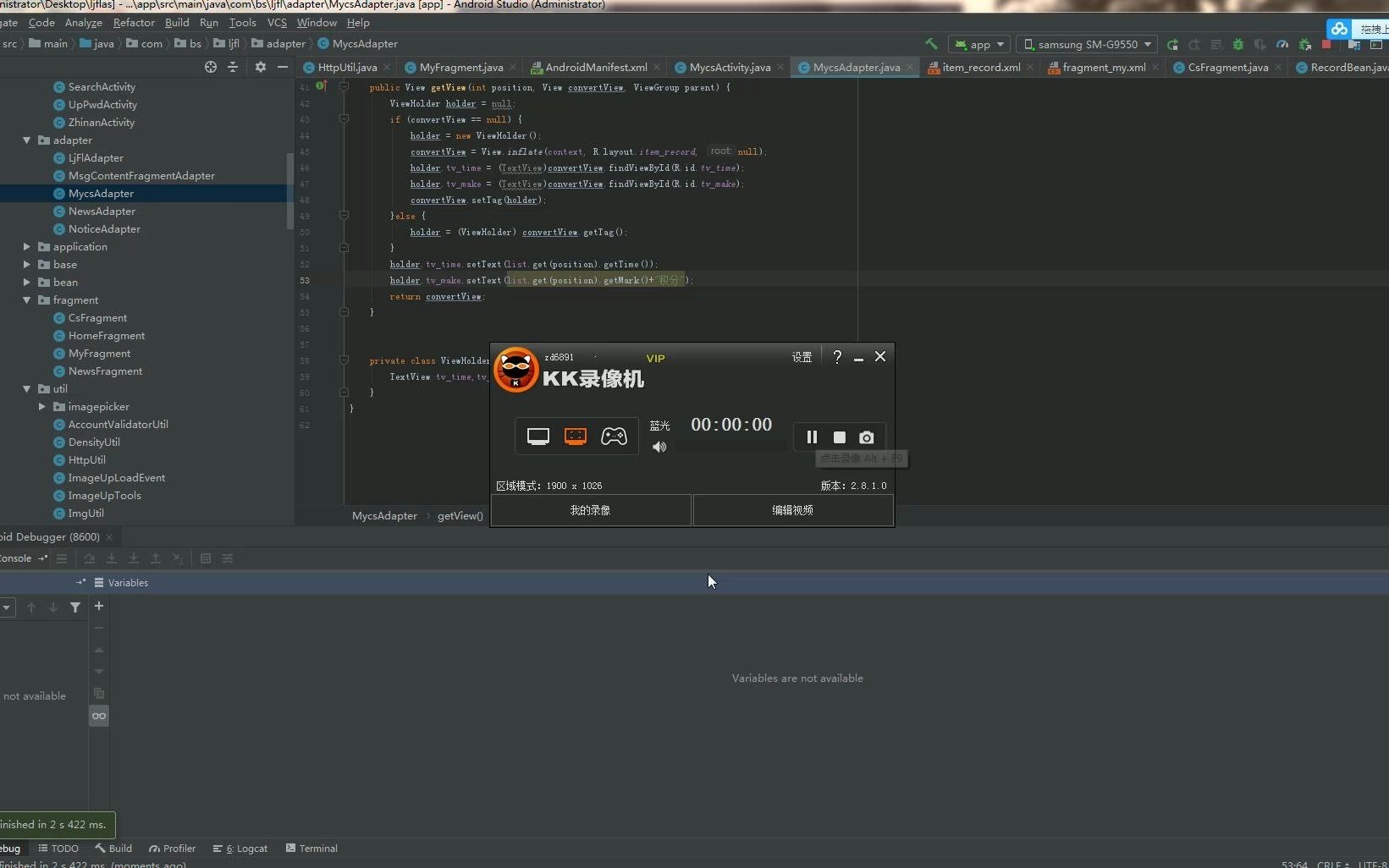Stop recording in KK recorder
The image size is (1389, 868).
coord(840,437)
